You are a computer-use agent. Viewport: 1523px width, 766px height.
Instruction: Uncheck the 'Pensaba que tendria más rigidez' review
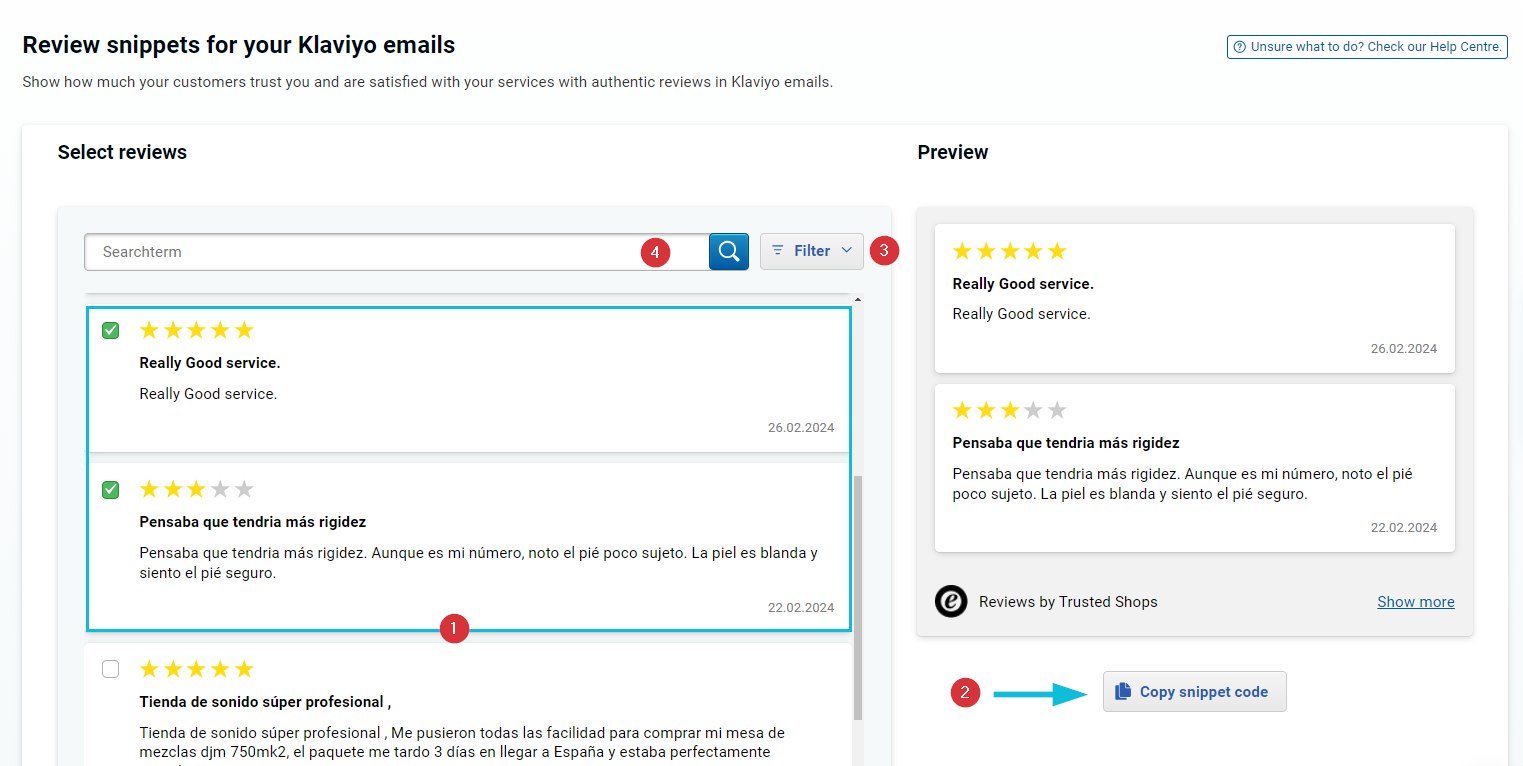point(111,490)
